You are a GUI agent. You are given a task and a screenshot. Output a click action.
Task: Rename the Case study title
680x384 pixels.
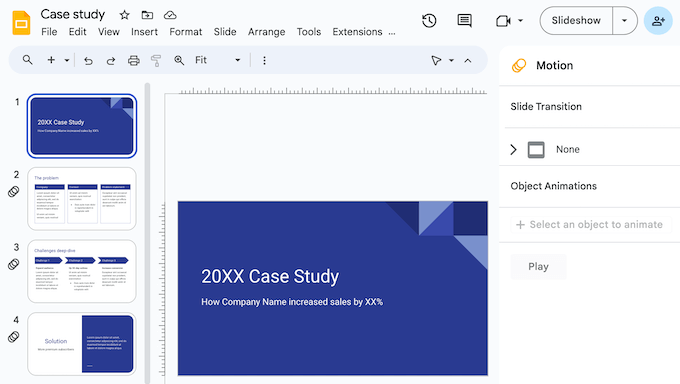(73, 14)
